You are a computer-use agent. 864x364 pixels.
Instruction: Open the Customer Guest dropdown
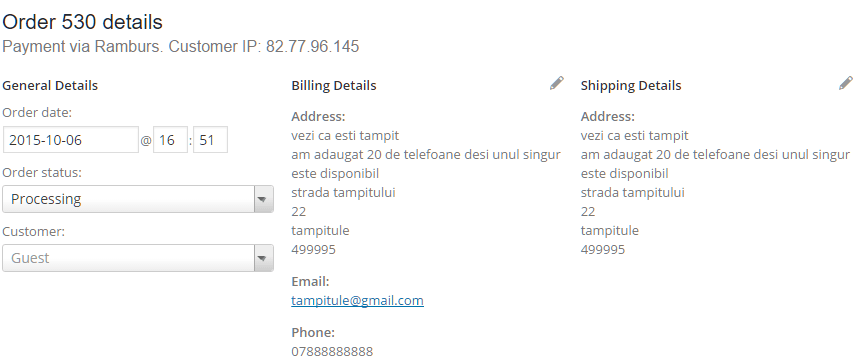coord(138,258)
